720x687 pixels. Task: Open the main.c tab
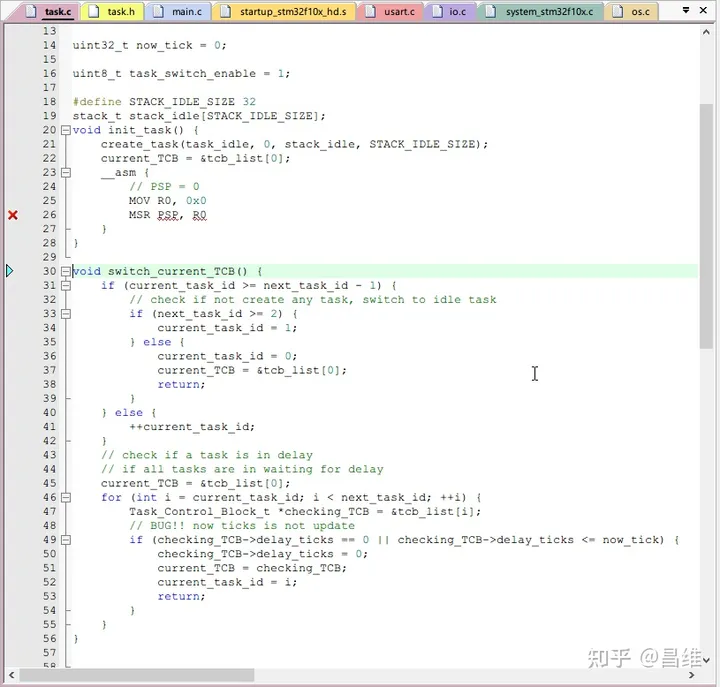pyautogui.click(x=178, y=11)
